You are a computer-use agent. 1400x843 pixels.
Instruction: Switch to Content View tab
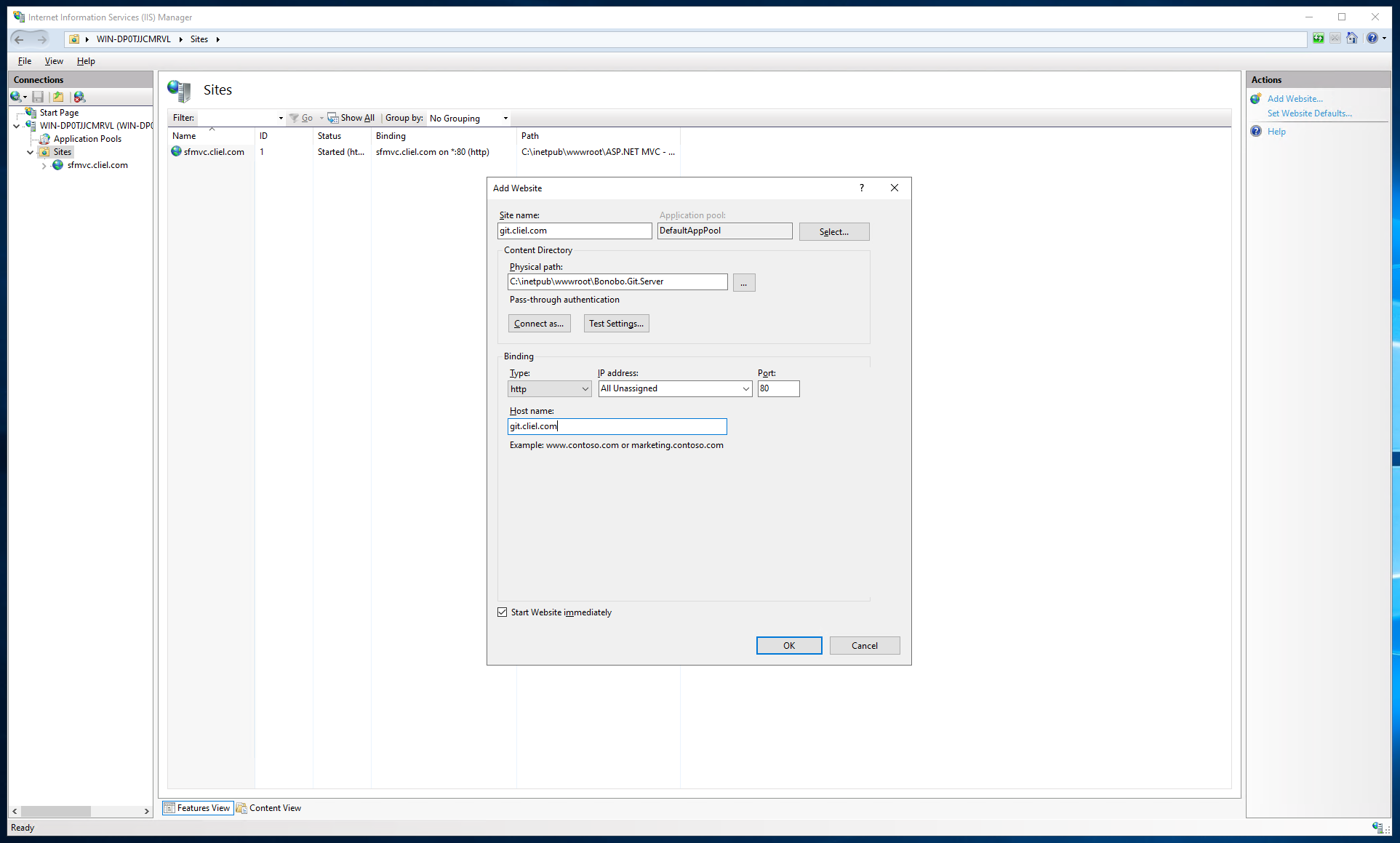click(x=268, y=808)
